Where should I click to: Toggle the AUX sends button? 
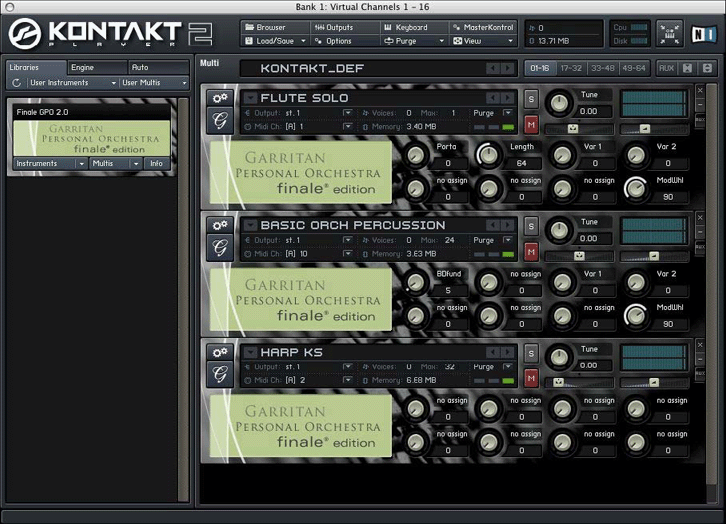click(x=667, y=69)
